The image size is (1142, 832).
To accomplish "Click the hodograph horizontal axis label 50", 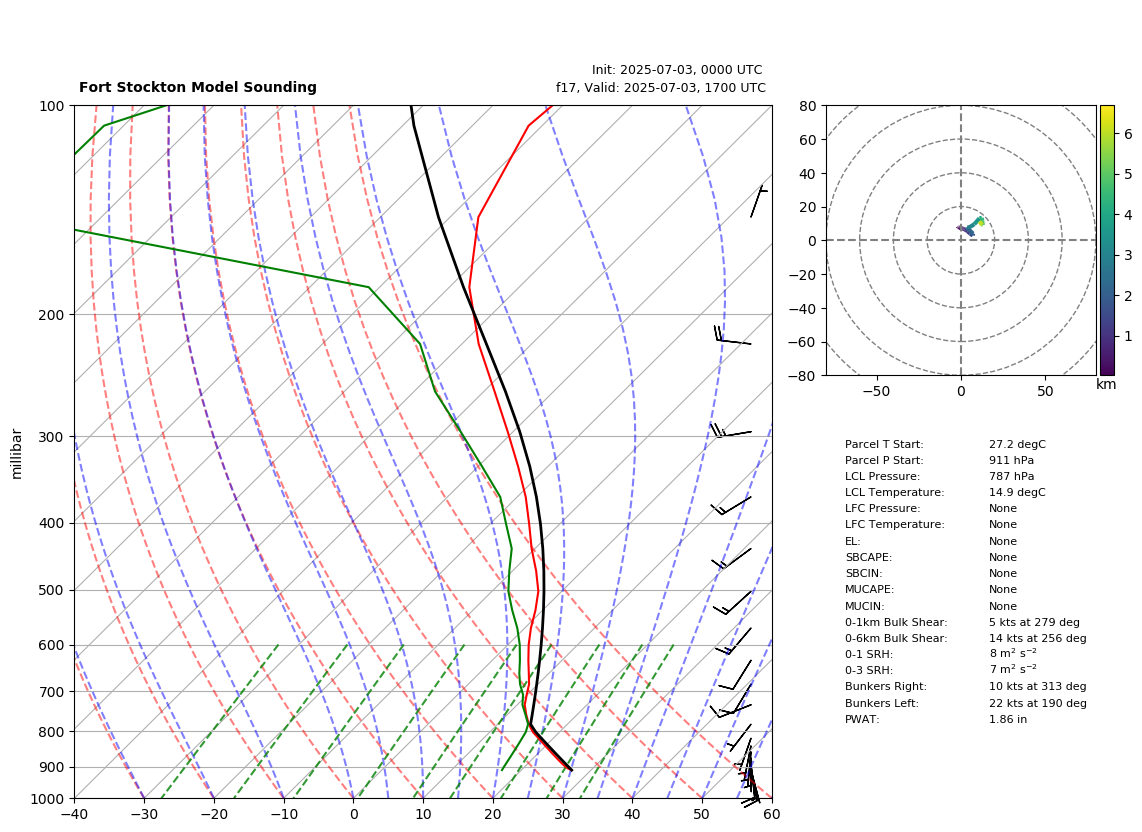I will point(1045,391).
